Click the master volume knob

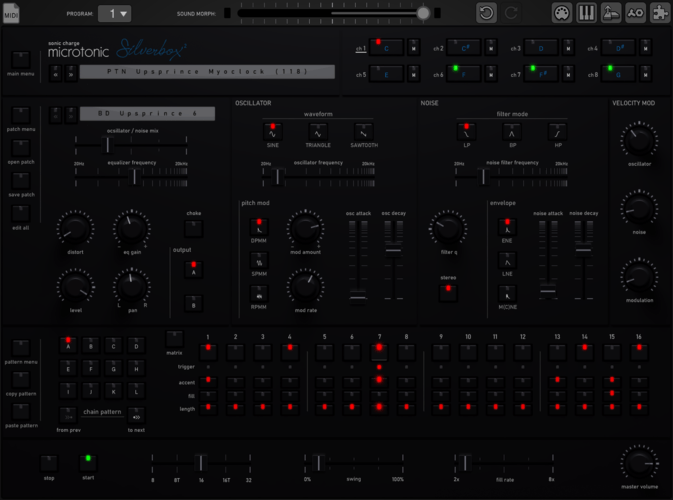[x=639, y=463]
